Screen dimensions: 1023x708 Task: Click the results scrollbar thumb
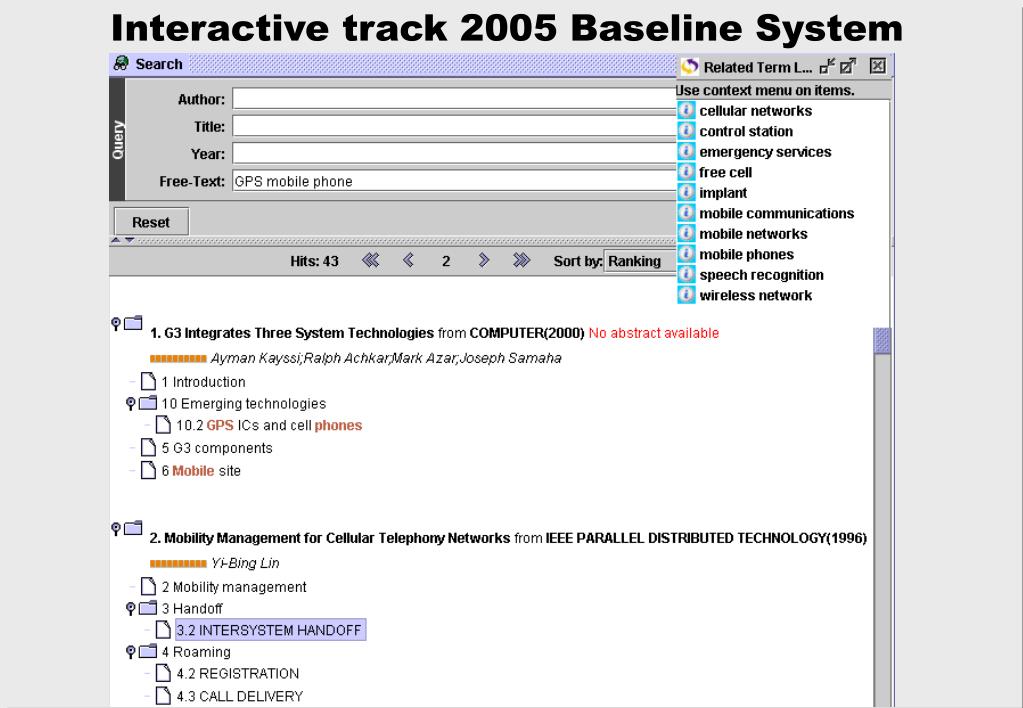click(x=882, y=341)
